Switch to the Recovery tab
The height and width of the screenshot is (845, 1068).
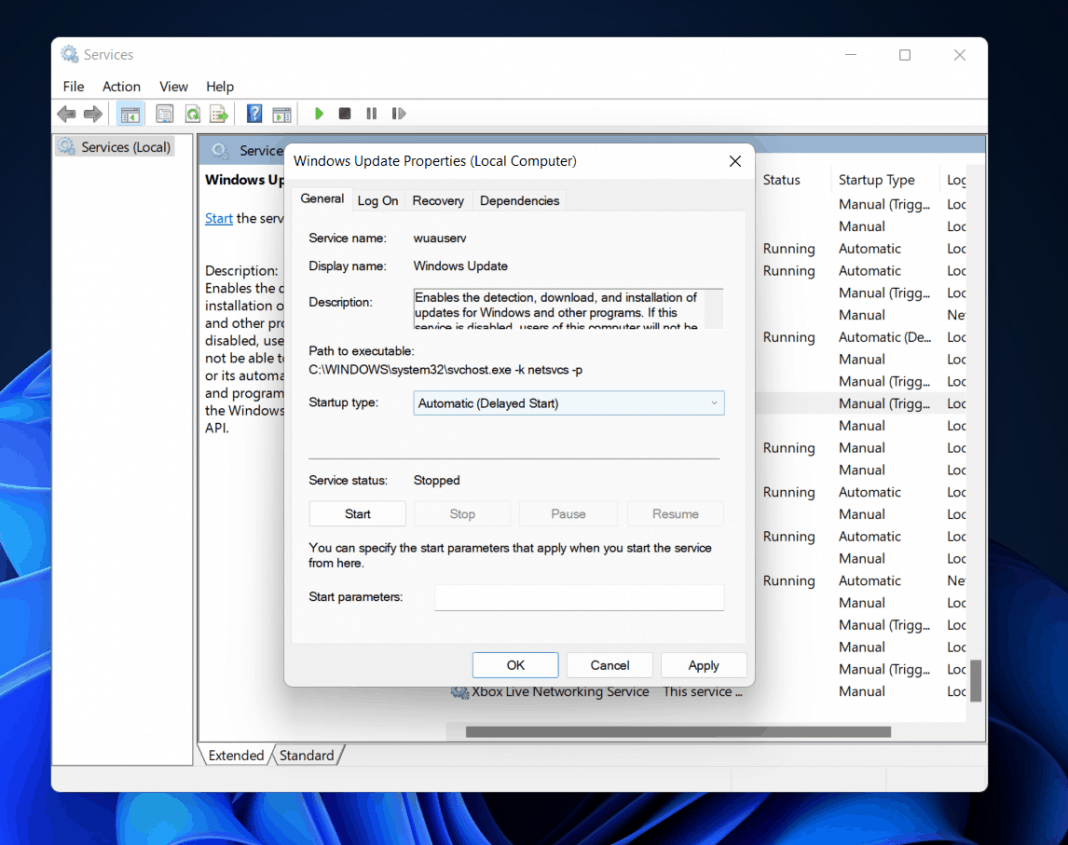[x=437, y=200]
